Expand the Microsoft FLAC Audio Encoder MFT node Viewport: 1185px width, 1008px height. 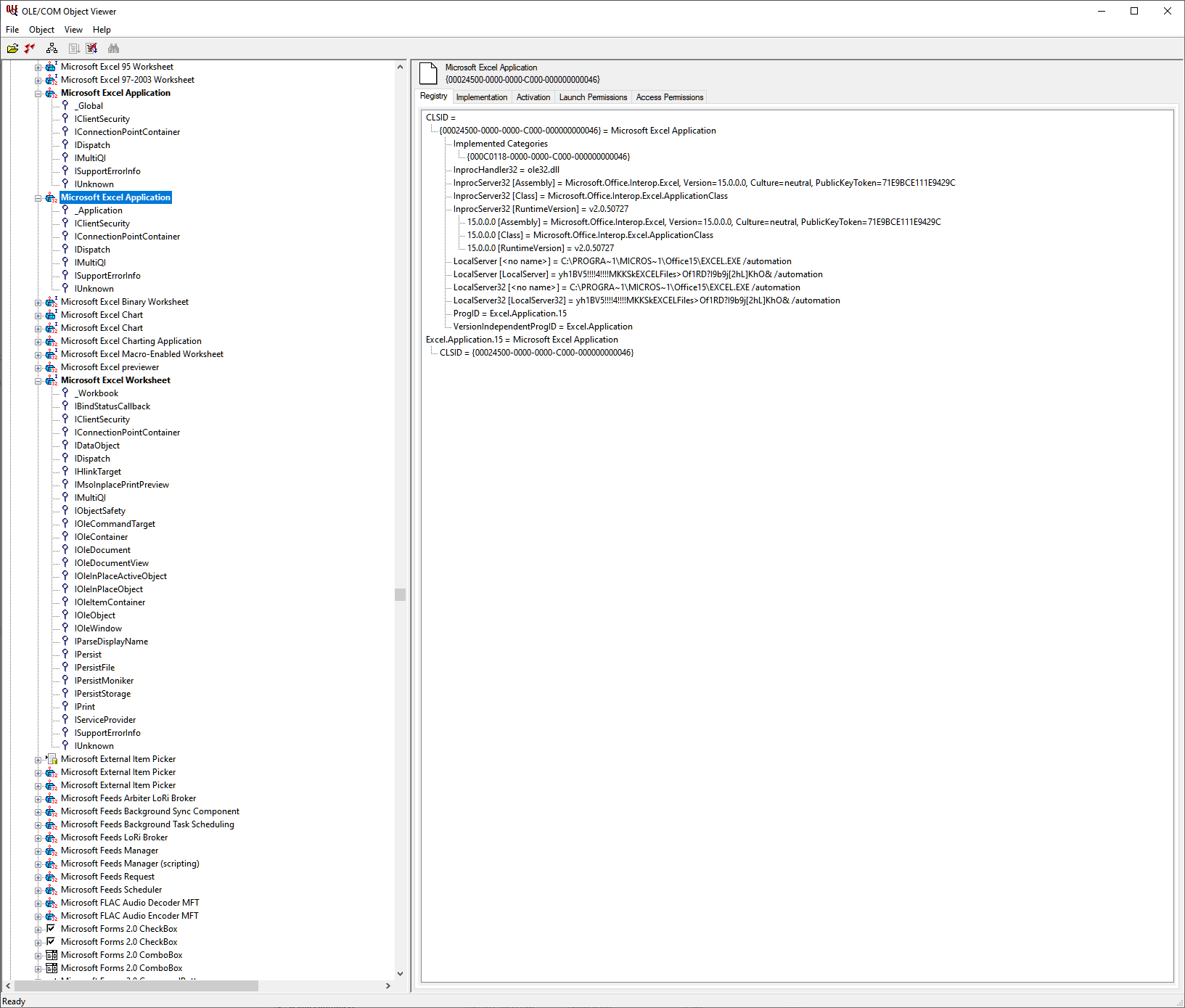[38, 917]
